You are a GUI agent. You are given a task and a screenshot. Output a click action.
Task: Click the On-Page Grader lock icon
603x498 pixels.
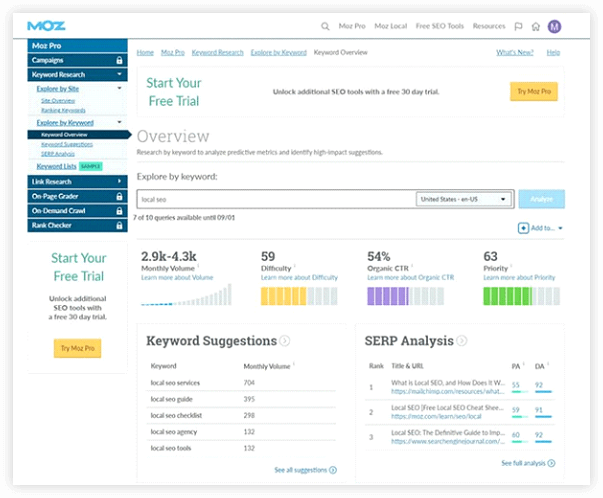(x=119, y=197)
